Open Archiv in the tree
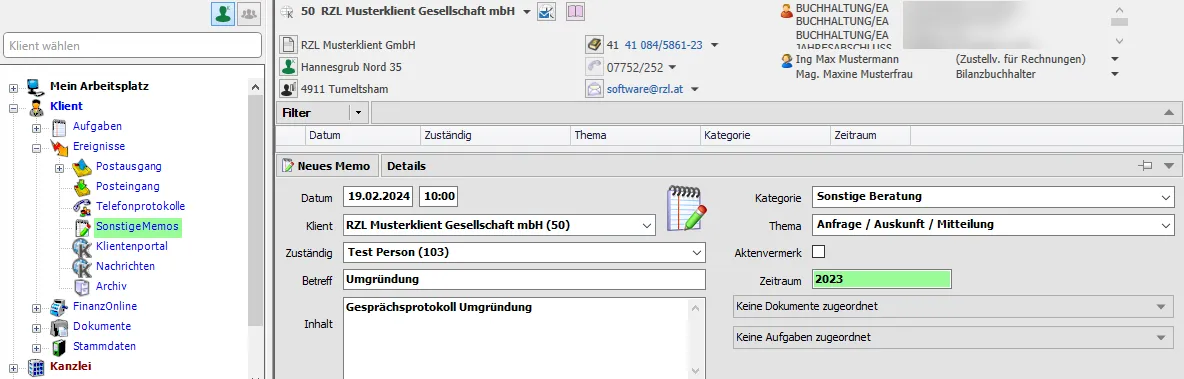Viewport: 1184px width, 379px height. pos(111,286)
